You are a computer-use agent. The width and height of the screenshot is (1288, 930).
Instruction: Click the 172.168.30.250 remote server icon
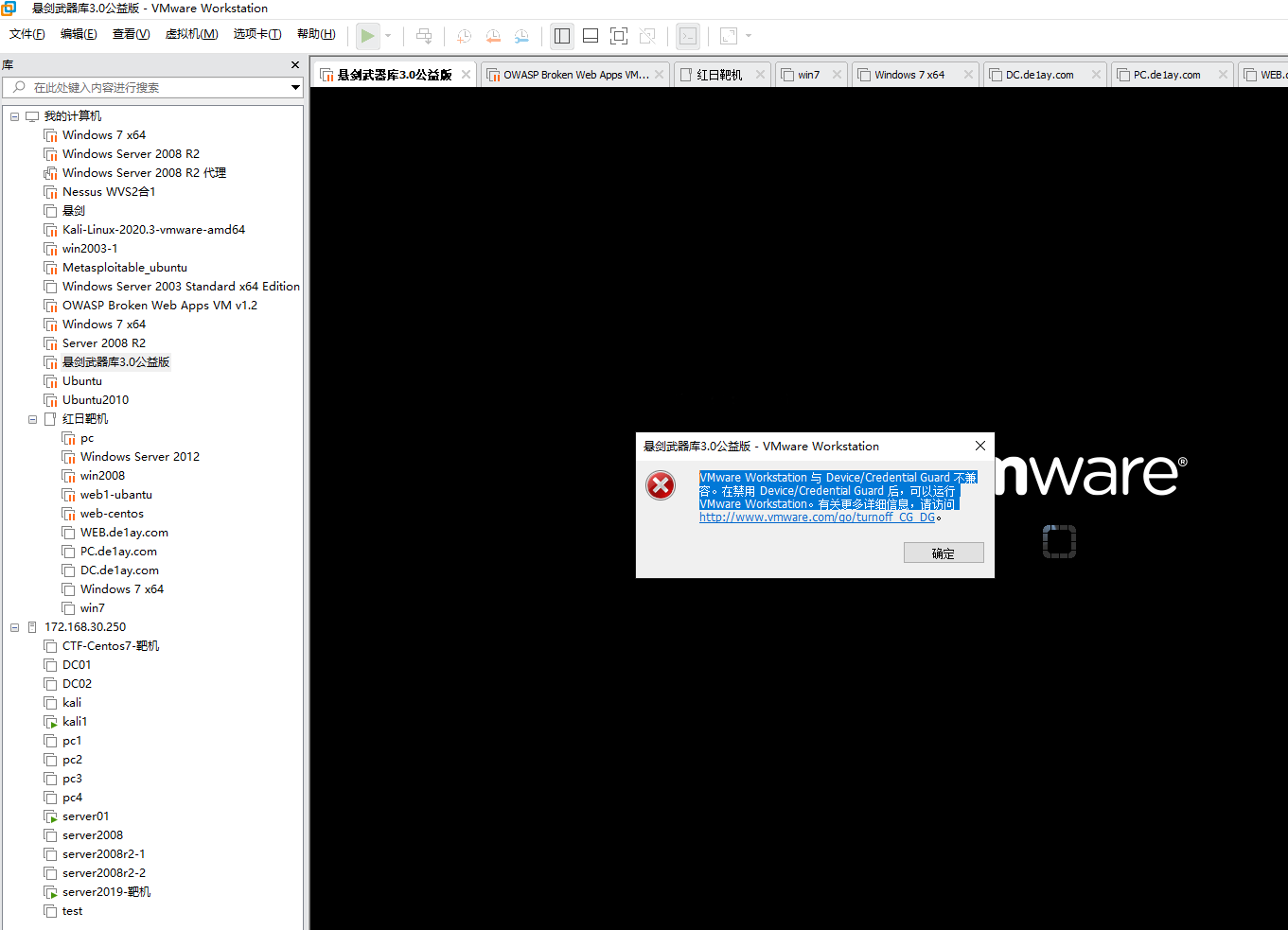(32, 627)
